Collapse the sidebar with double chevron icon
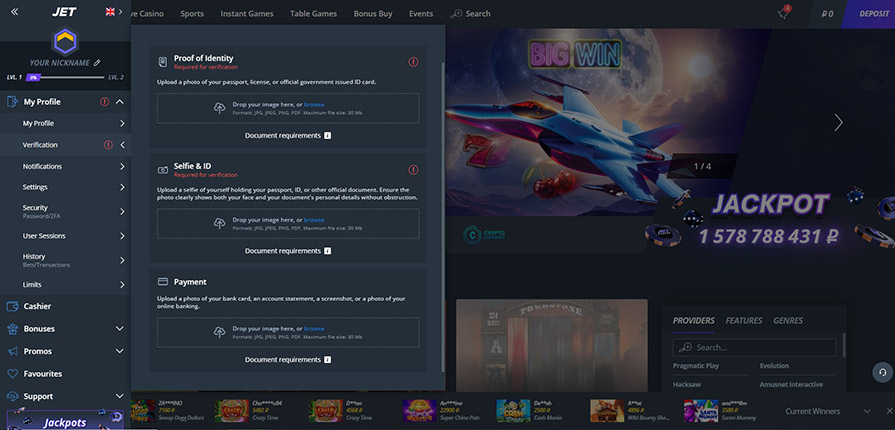Screen dimensions: 895x430 pos(14,12)
